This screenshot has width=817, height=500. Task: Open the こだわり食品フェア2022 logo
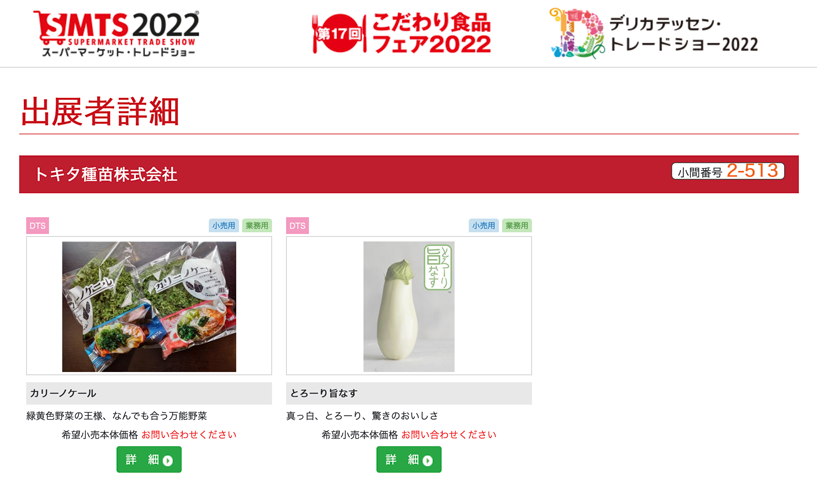[x=402, y=34]
